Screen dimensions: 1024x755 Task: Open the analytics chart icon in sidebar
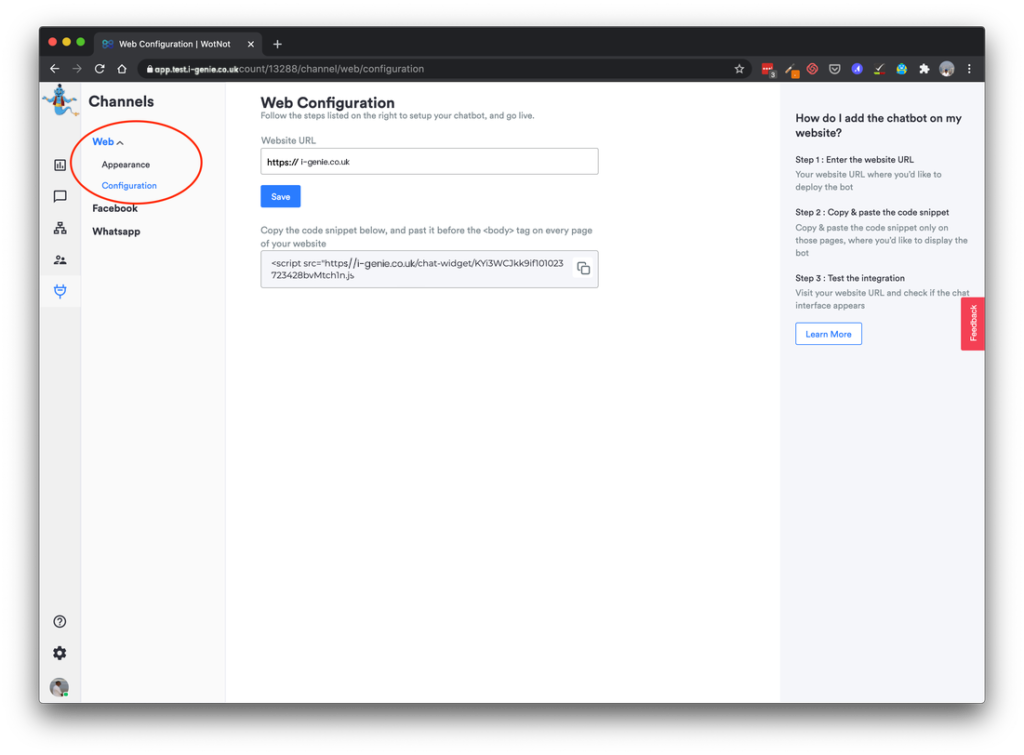coord(60,165)
